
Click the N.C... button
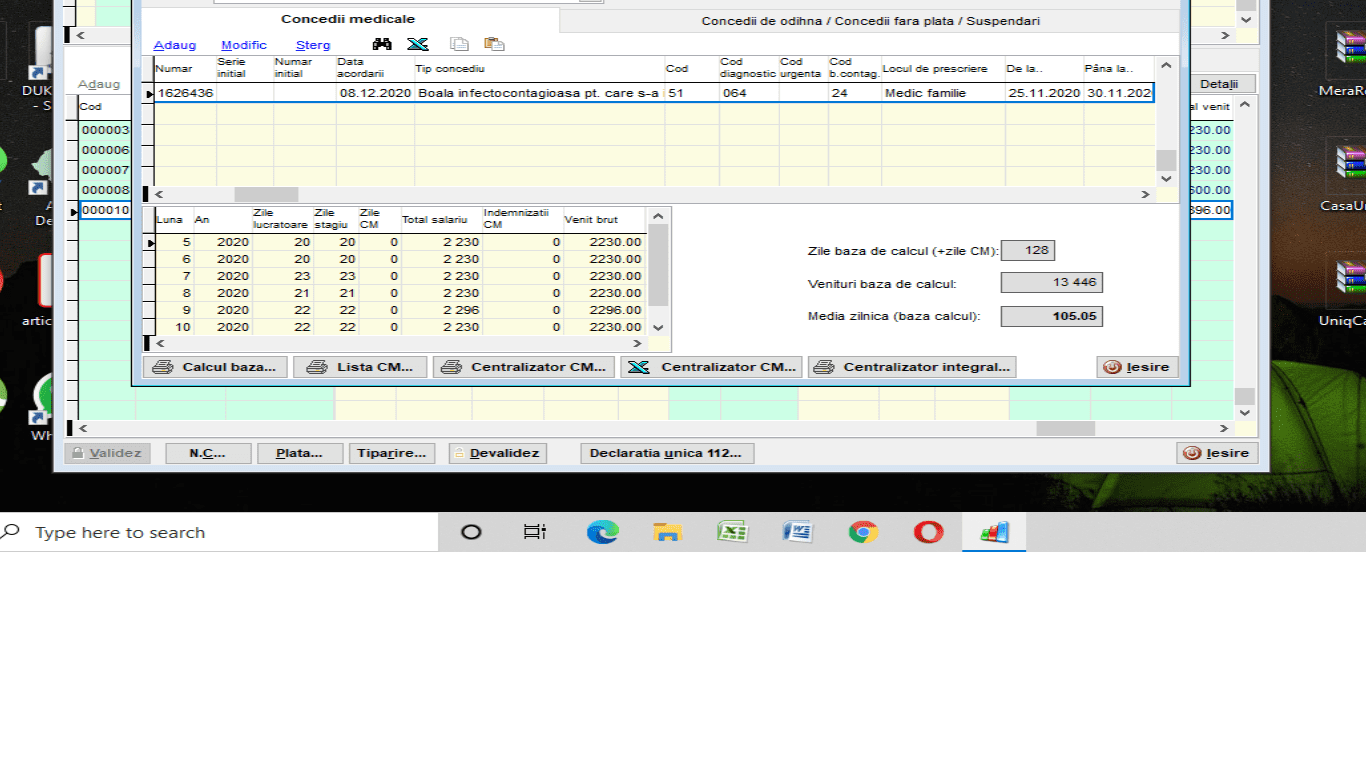pyautogui.click(x=208, y=453)
